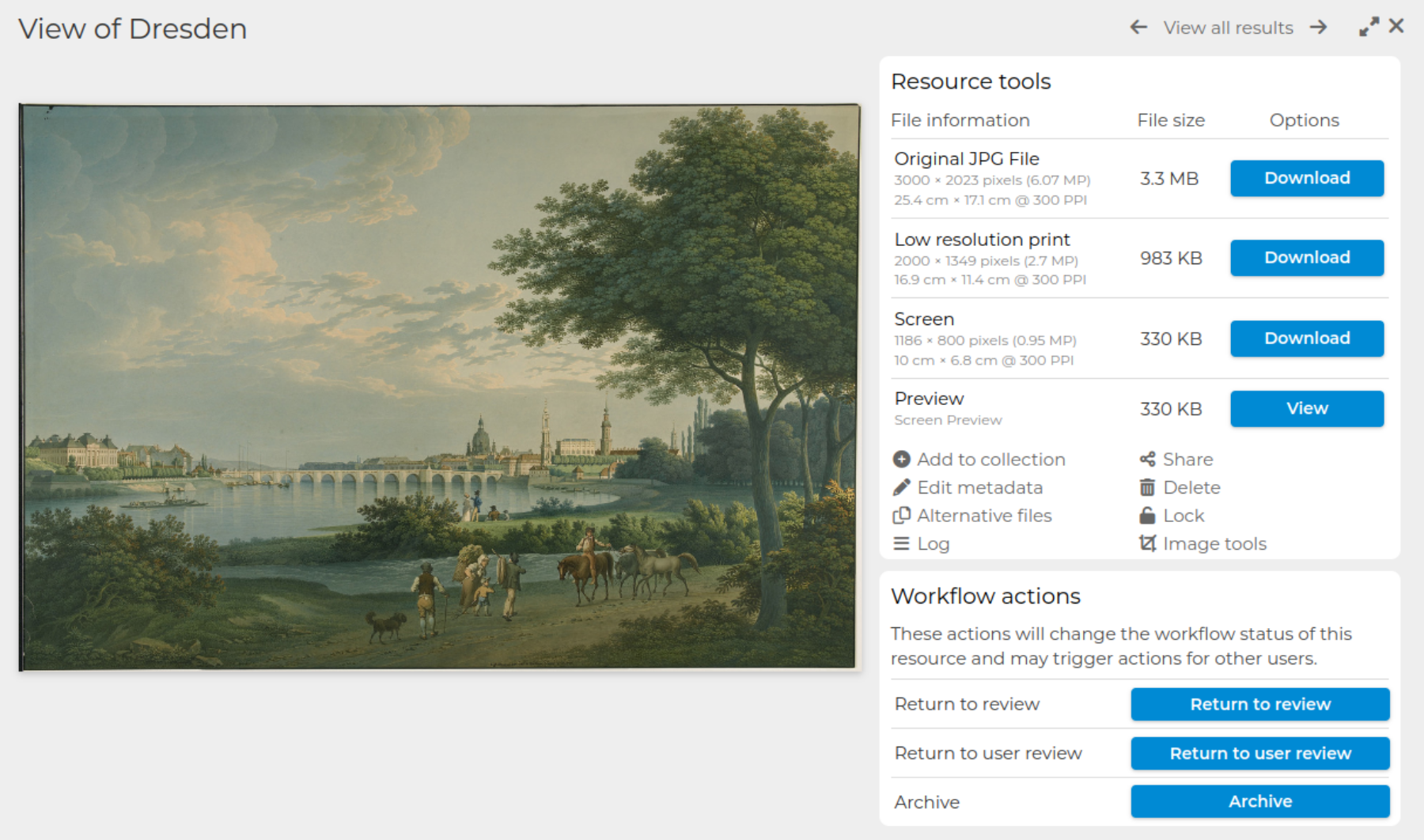Click View all results link
Viewport: 1424px width, 840px height.
coord(1228,28)
